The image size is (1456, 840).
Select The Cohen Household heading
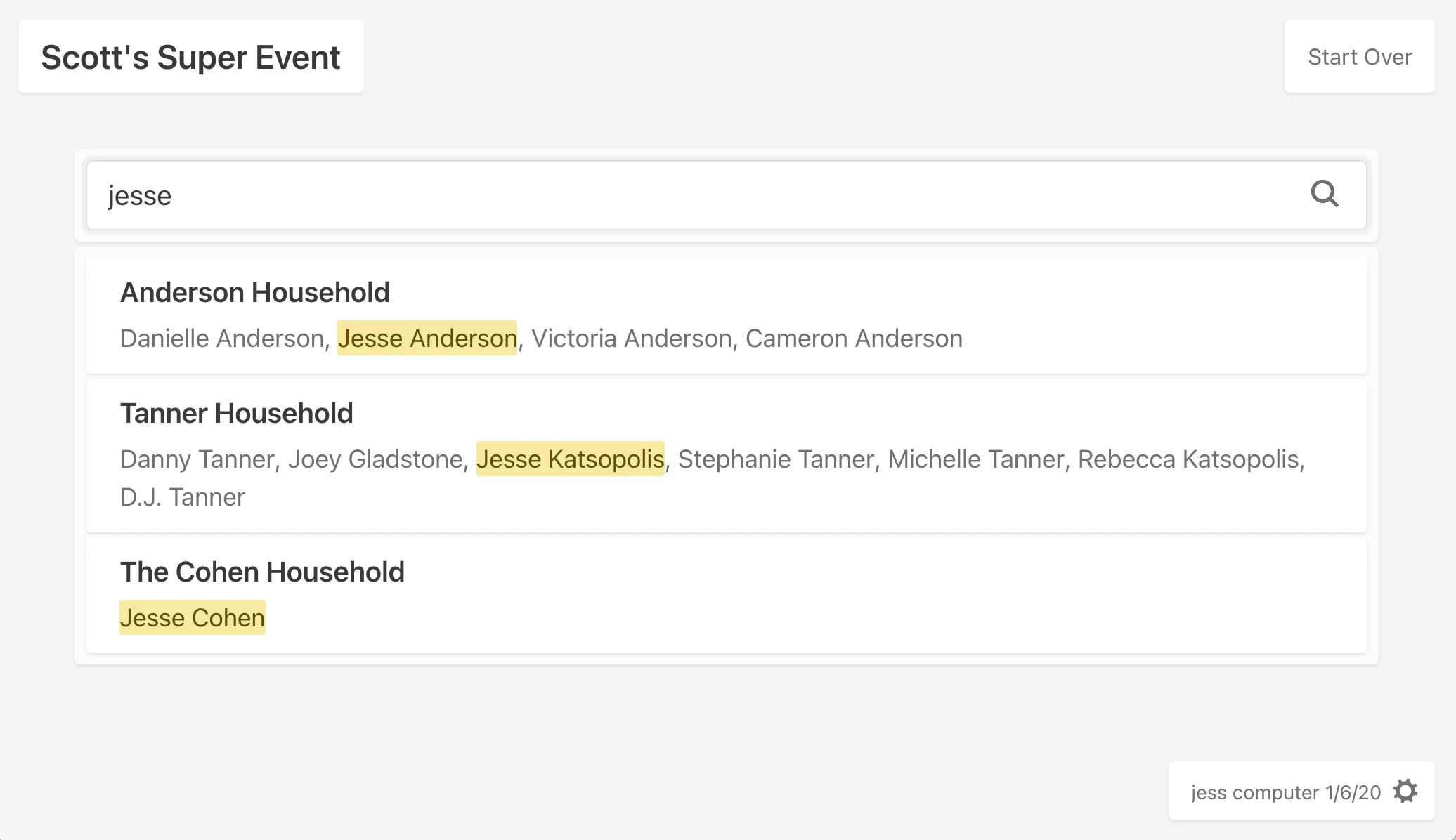click(x=262, y=572)
